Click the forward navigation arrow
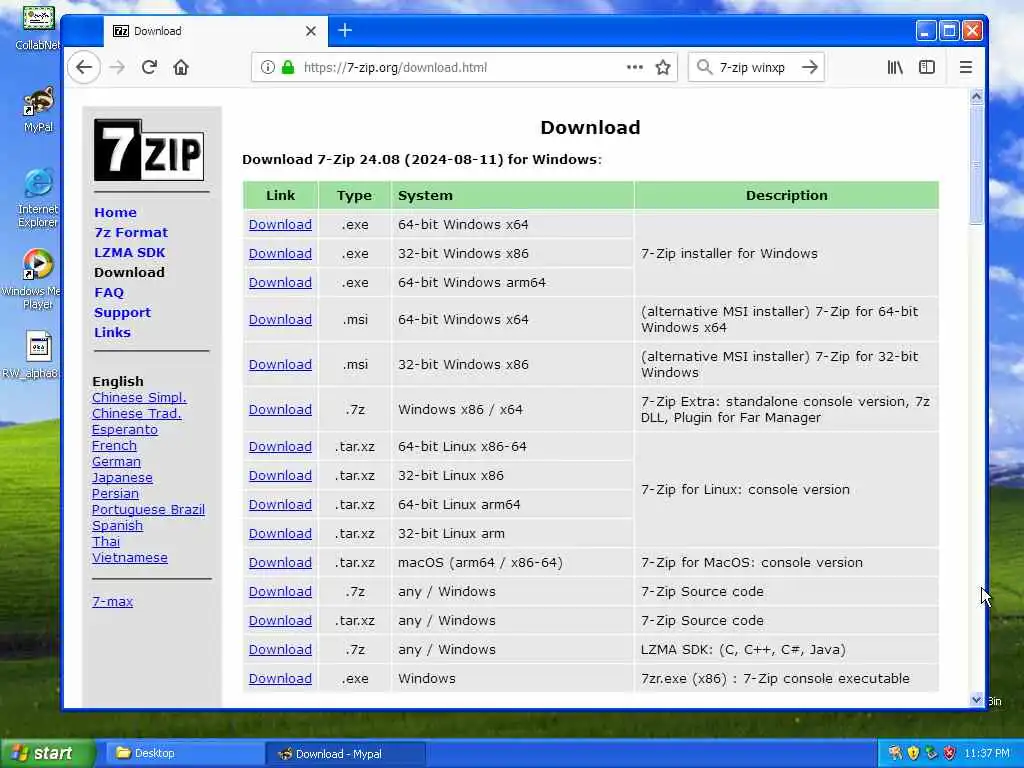Viewport: 1024px width, 768px height. point(117,67)
